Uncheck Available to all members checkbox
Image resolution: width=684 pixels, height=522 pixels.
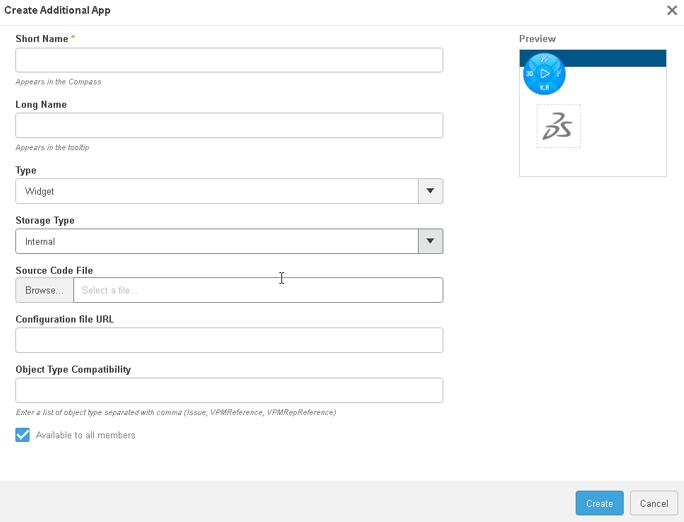coord(23,435)
